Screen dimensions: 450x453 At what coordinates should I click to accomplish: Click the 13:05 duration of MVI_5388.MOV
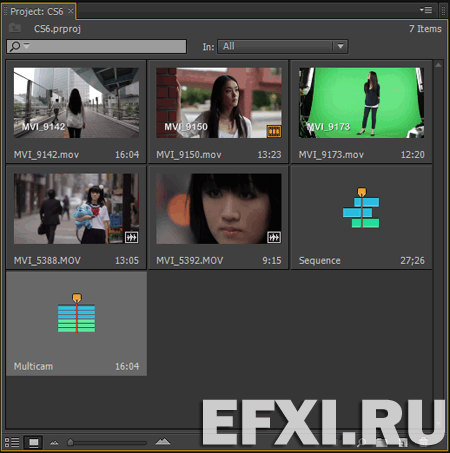tap(127, 260)
